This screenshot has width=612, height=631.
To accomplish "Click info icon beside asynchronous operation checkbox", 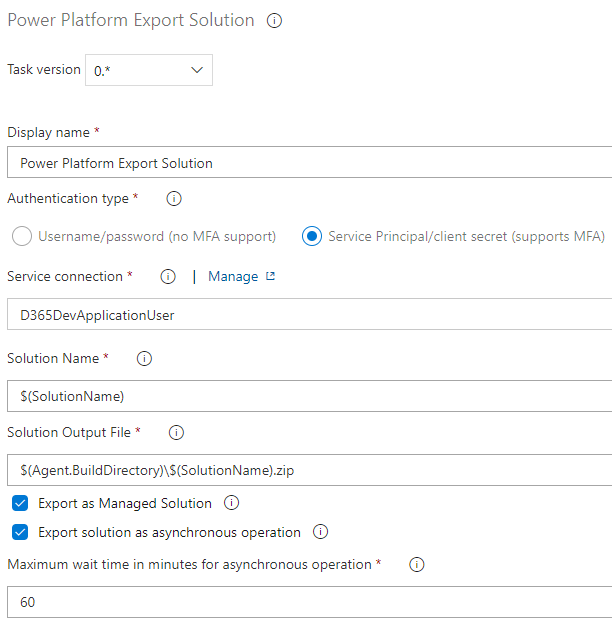I will click(x=321, y=532).
